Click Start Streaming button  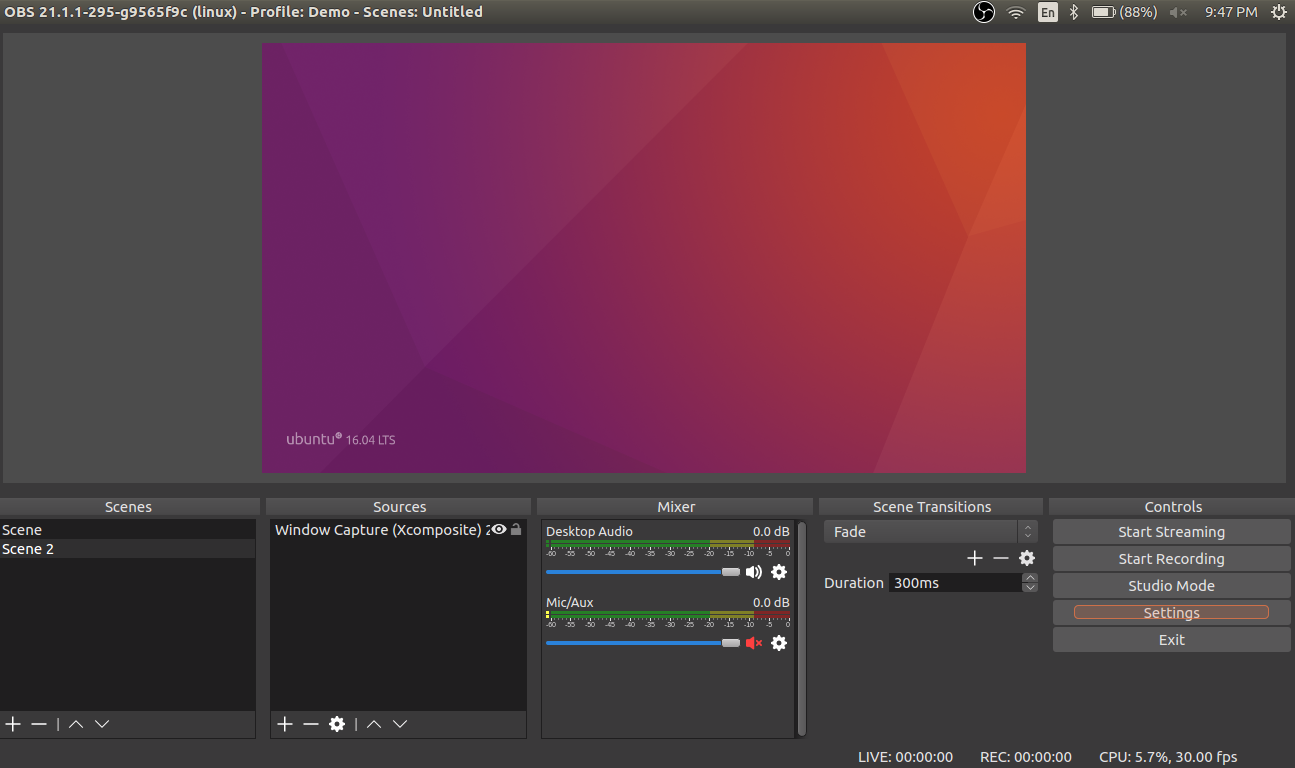tap(1171, 532)
